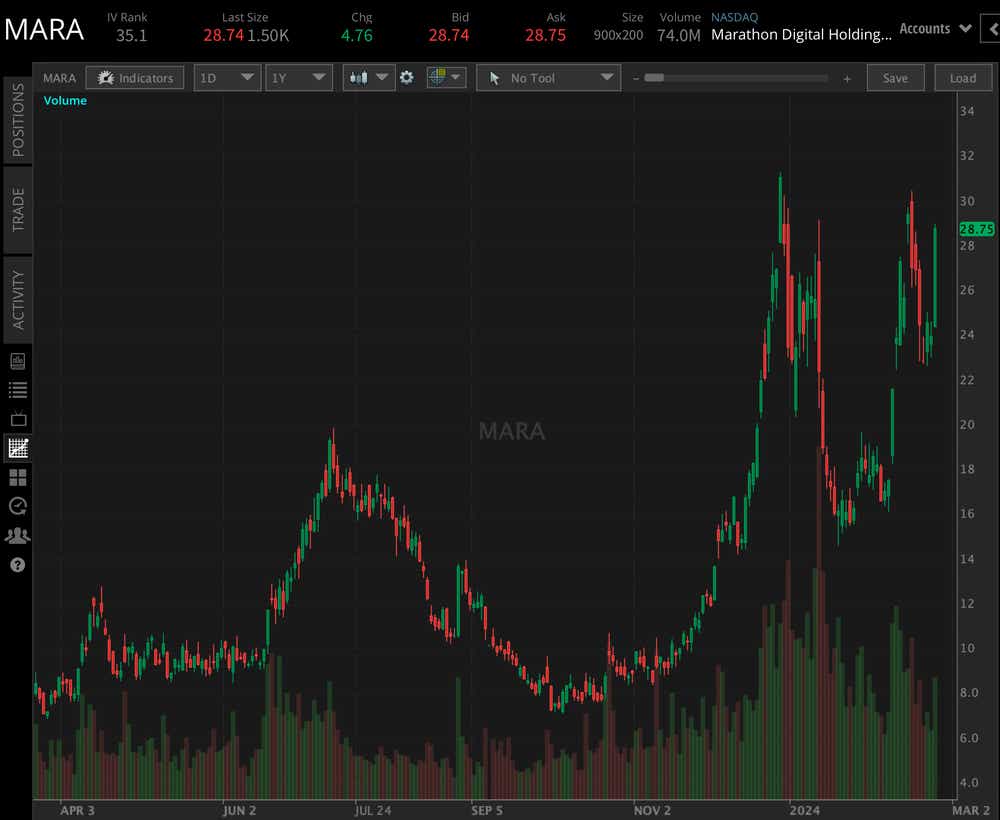Click the 20 price axis label
The height and width of the screenshot is (820, 1000).
(x=967, y=424)
